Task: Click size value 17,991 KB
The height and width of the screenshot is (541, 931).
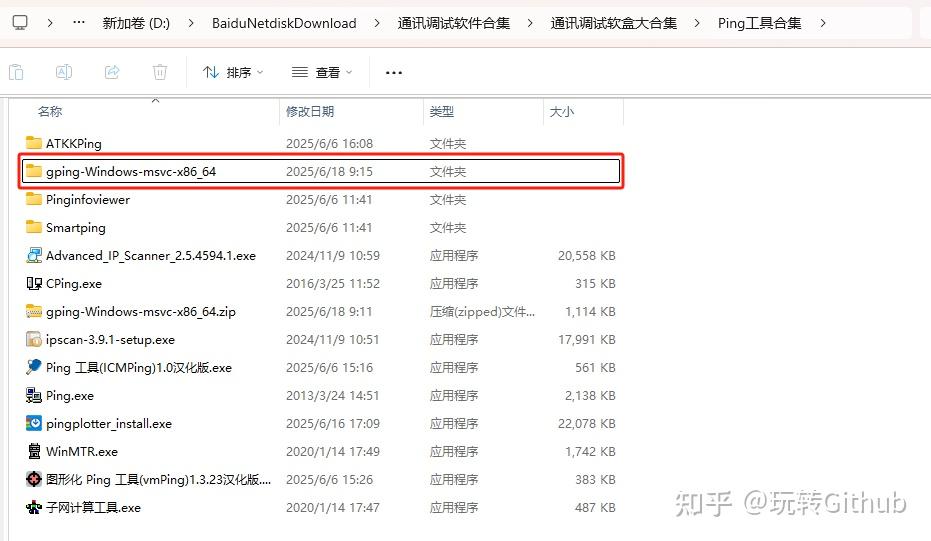Action: tap(587, 339)
